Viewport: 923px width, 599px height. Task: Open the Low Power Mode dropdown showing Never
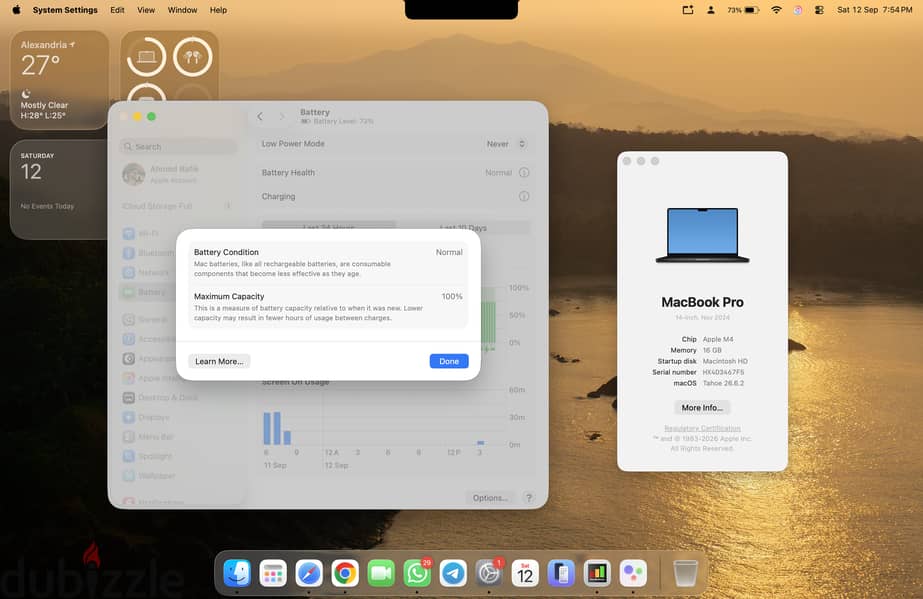[x=506, y=144]
